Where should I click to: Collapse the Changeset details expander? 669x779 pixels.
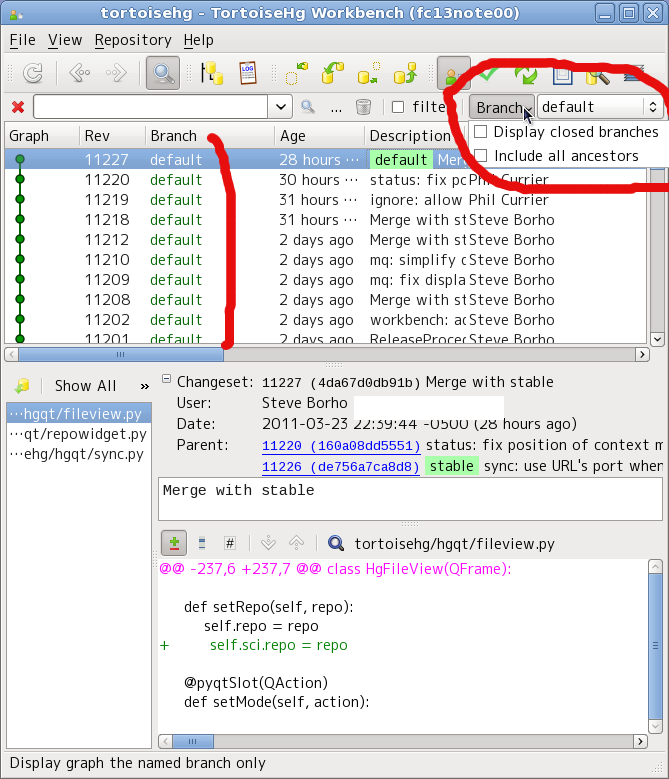click(166, 379)
